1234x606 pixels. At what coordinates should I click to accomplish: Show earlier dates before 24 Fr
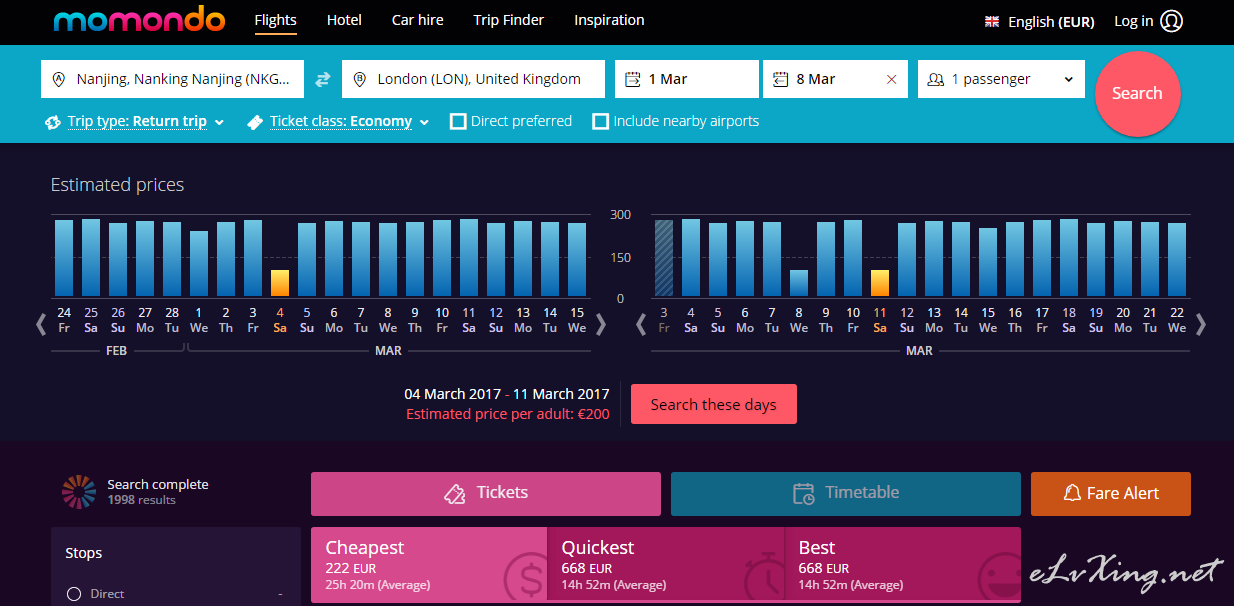(41, 324)
